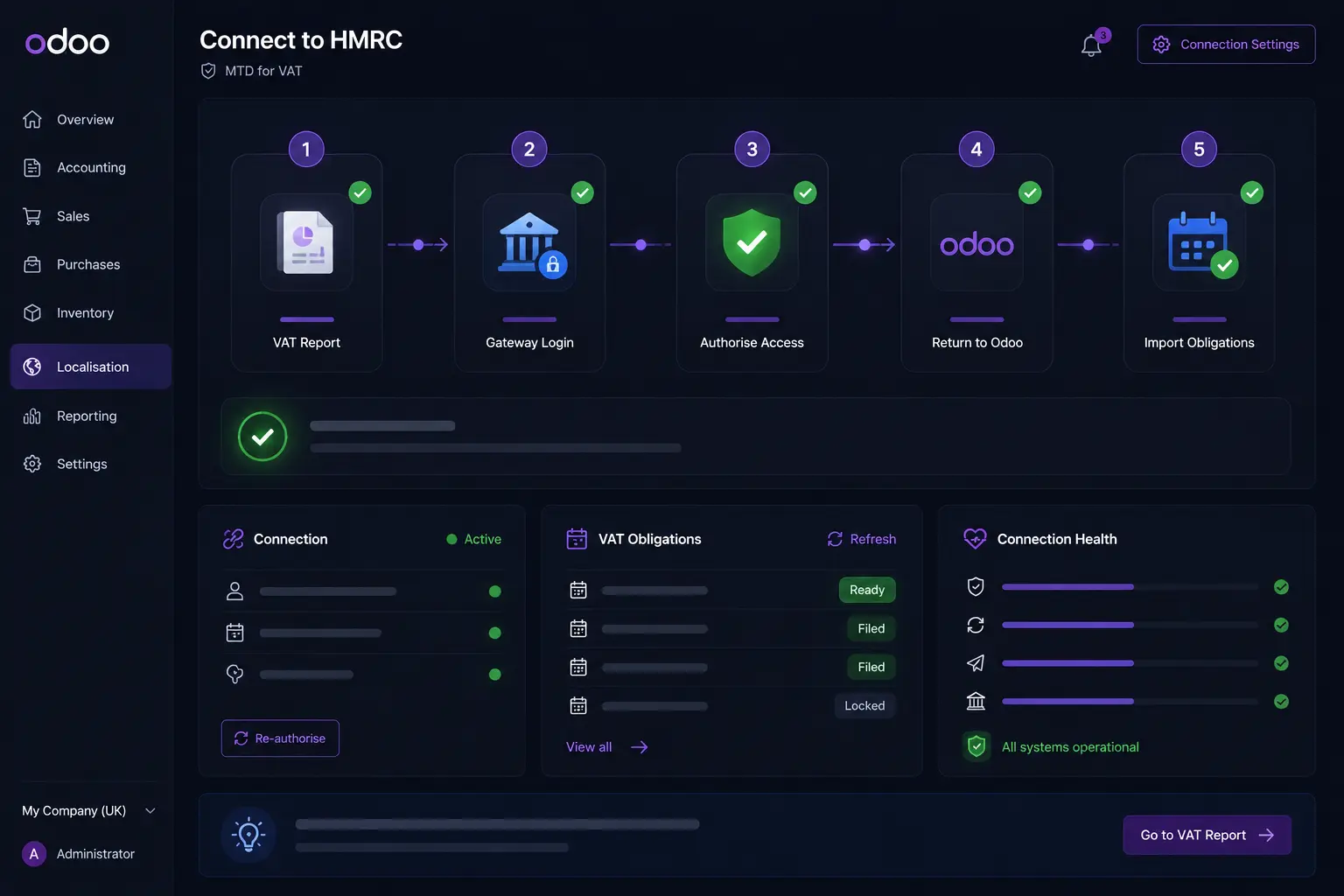Click the Active connection status
The image size is (1344, 896).
[x=473, y=539]
